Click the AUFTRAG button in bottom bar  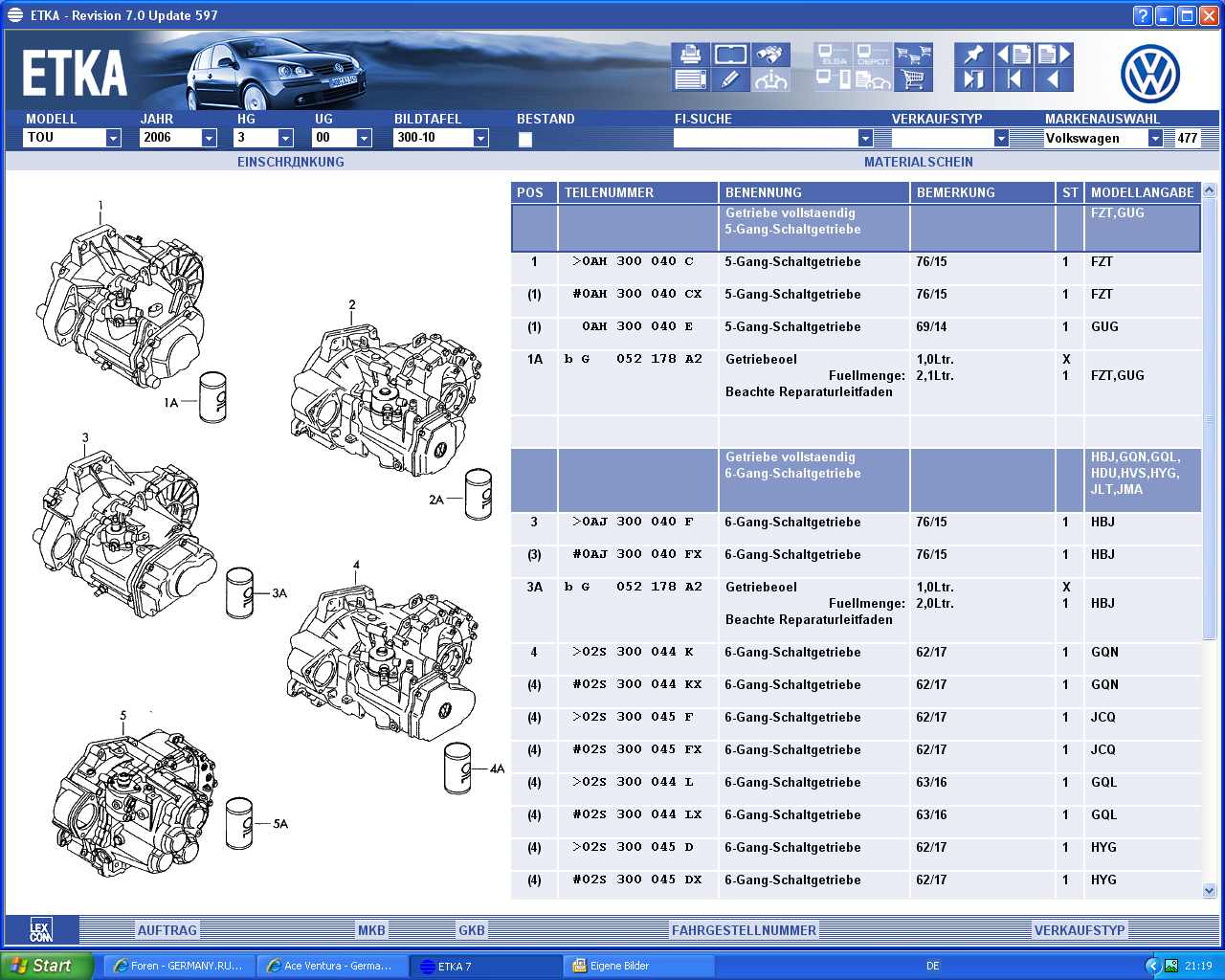[167, 930]
